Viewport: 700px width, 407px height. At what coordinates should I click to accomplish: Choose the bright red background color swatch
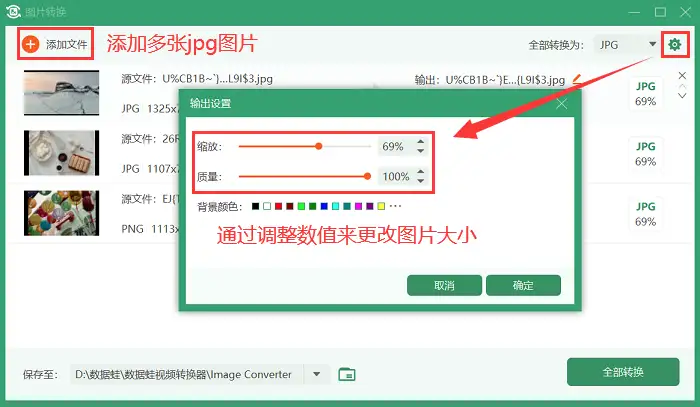279,206
